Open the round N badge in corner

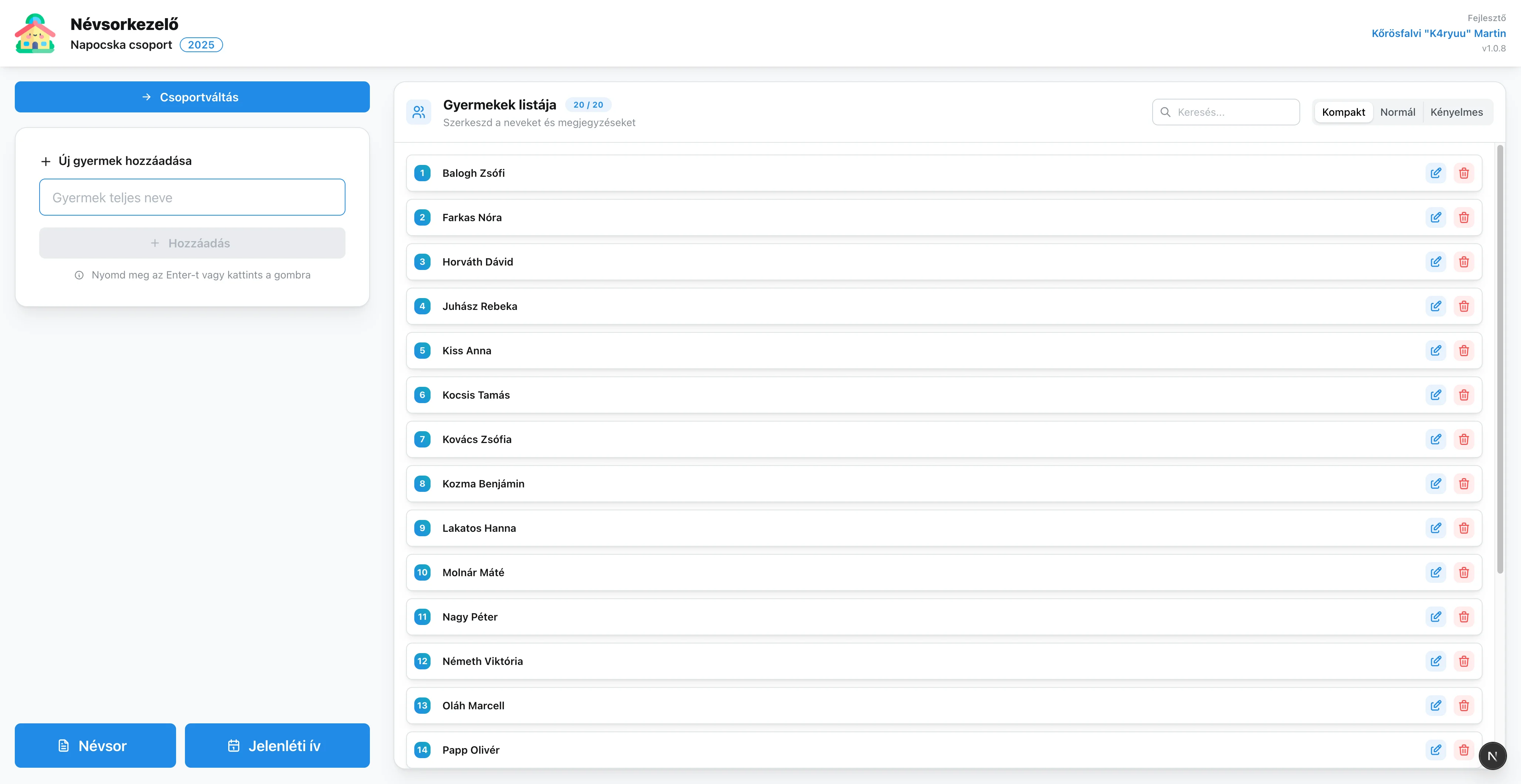(1492, 756)
